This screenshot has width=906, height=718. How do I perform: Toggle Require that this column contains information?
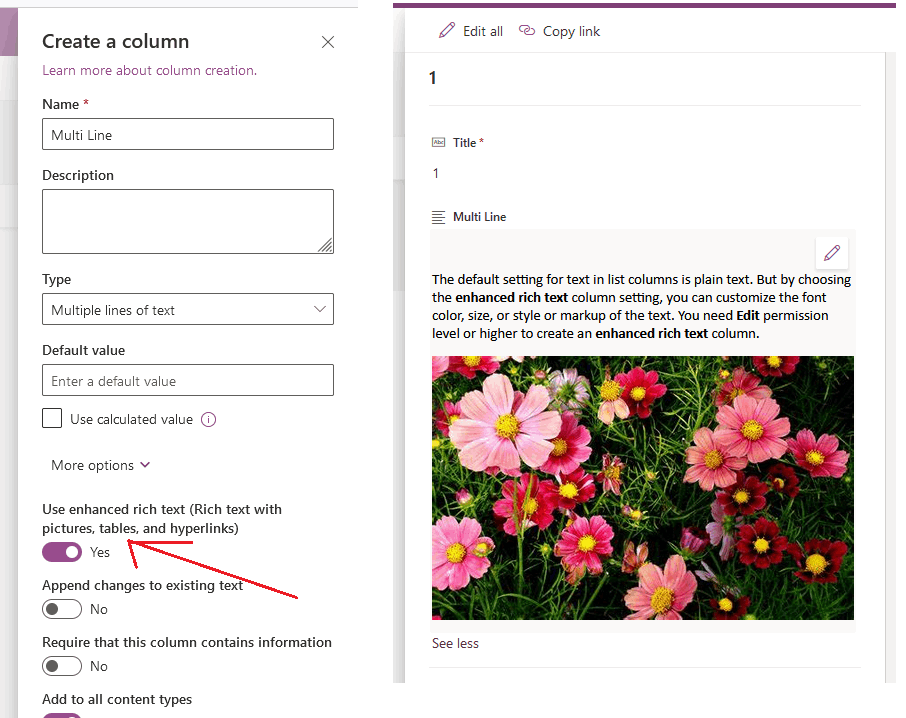pyautogui.click(x=62, y=666)
